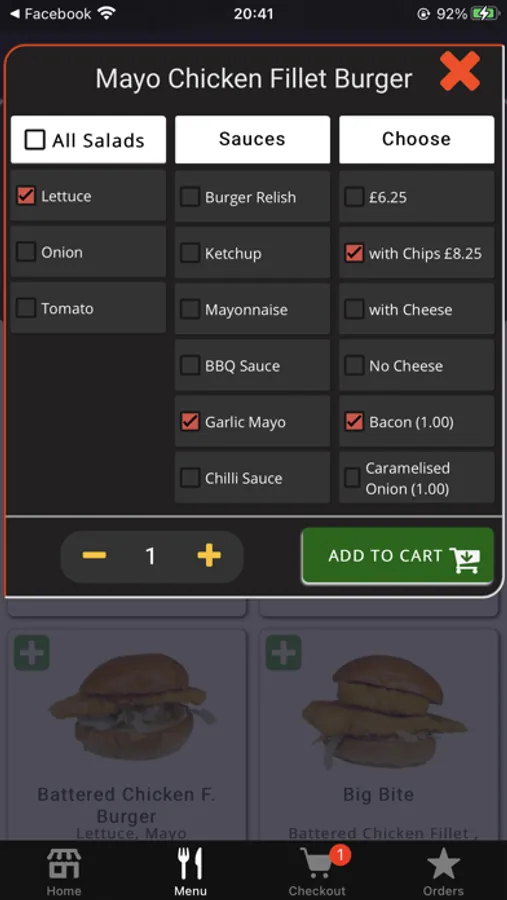Open the Home tab store icon

coord(64,864)
